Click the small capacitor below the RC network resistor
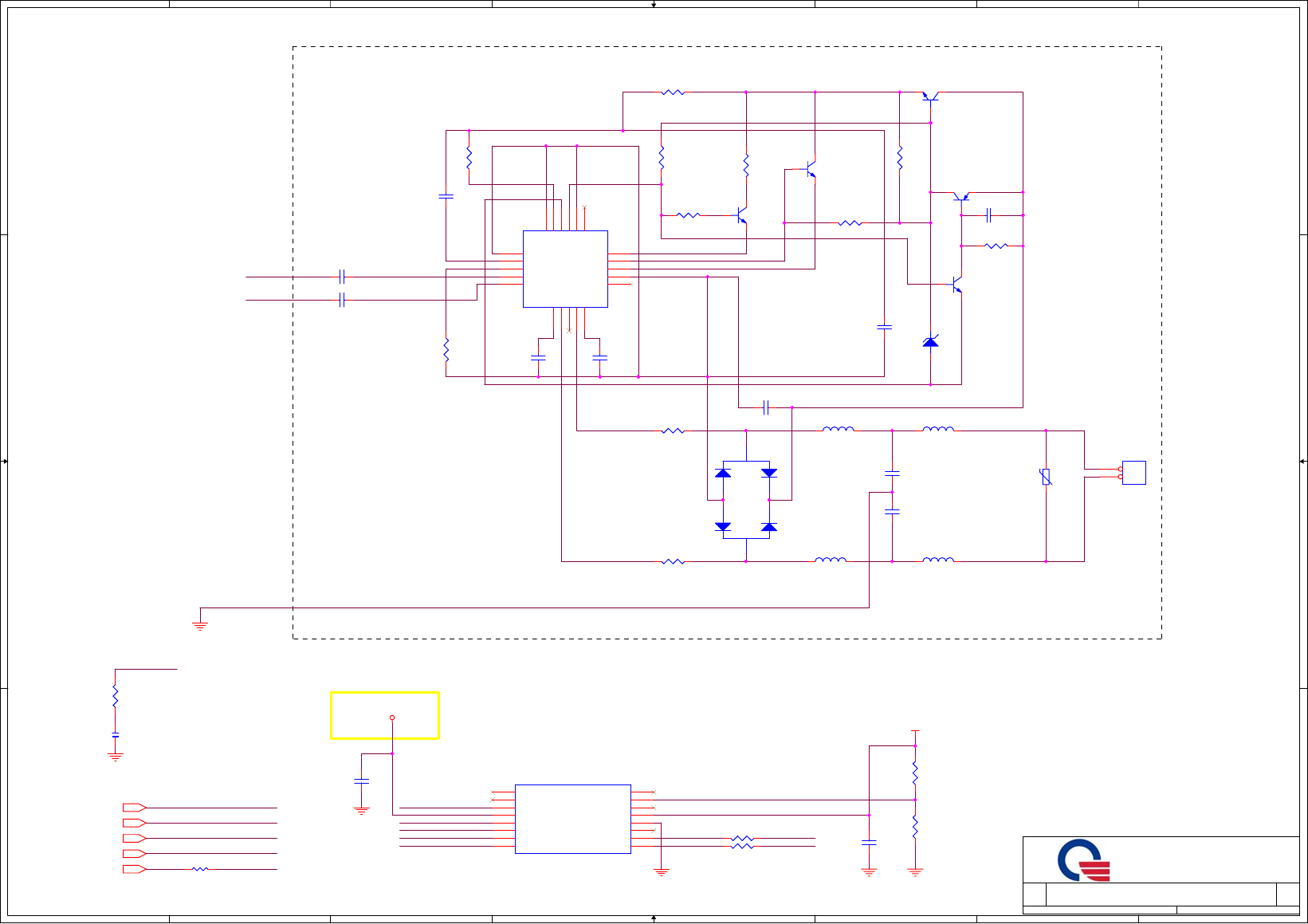Screen dimensions: 1308x924 116,736
